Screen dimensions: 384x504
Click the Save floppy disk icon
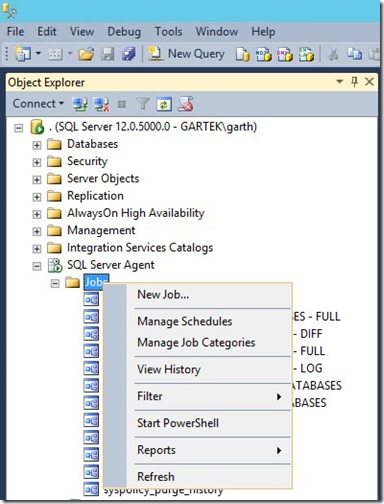108,54
